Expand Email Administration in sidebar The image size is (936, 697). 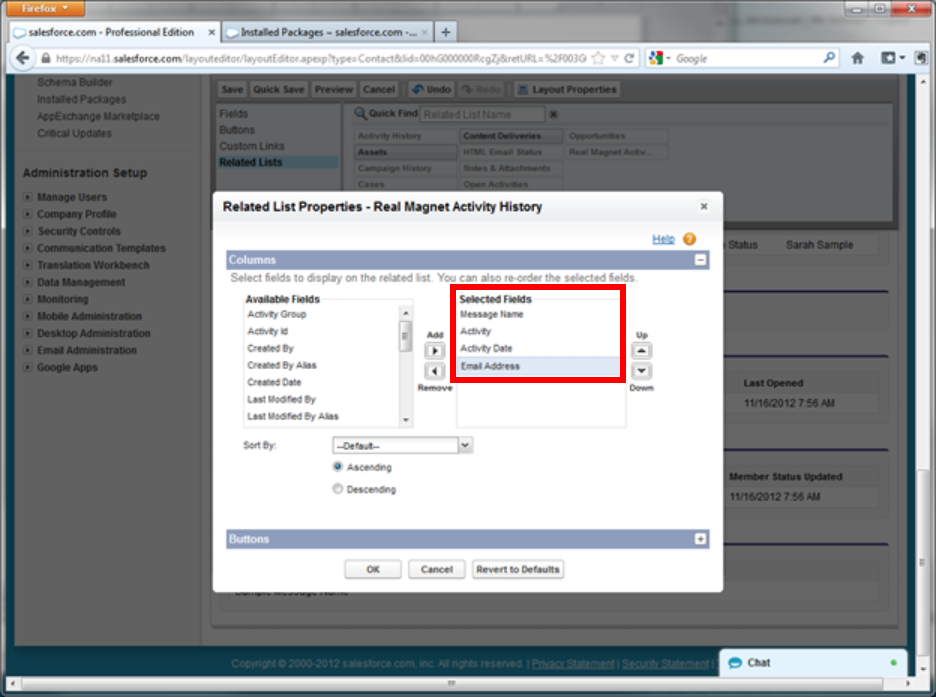(x=27, y=350)
